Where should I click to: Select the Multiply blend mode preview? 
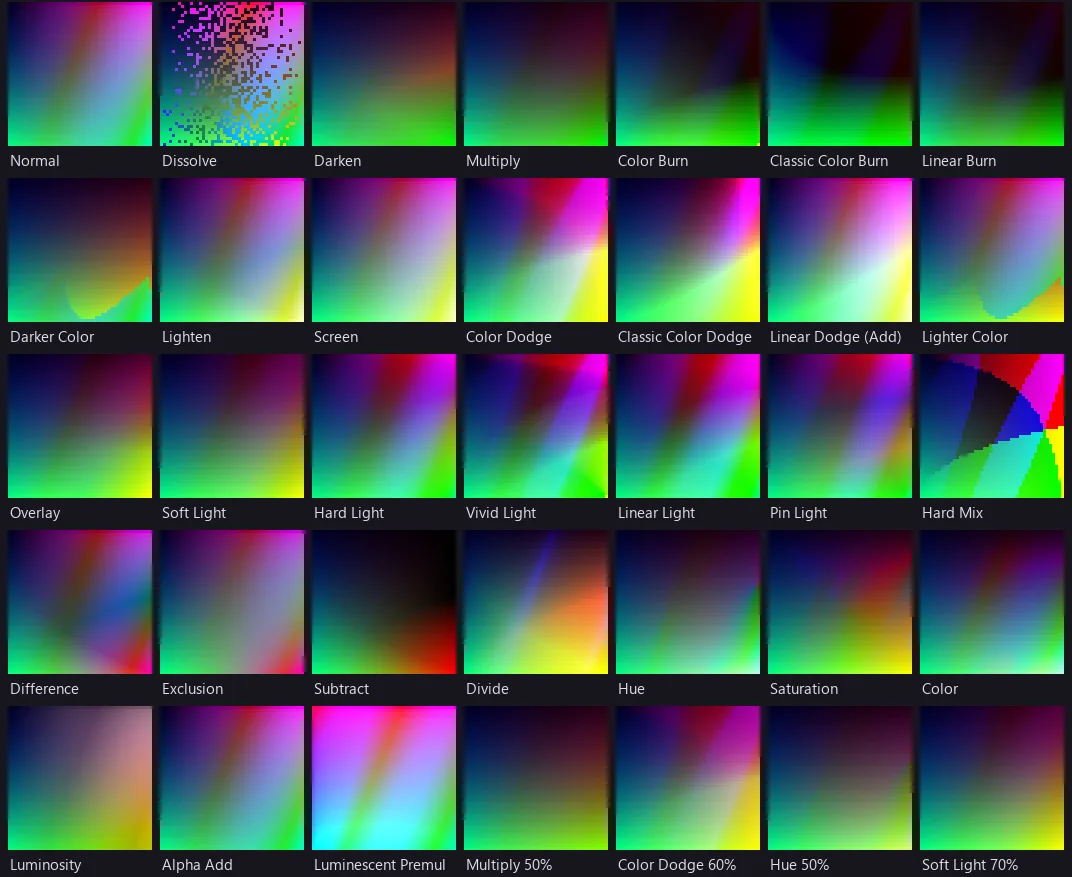click(x=536, y=74)
